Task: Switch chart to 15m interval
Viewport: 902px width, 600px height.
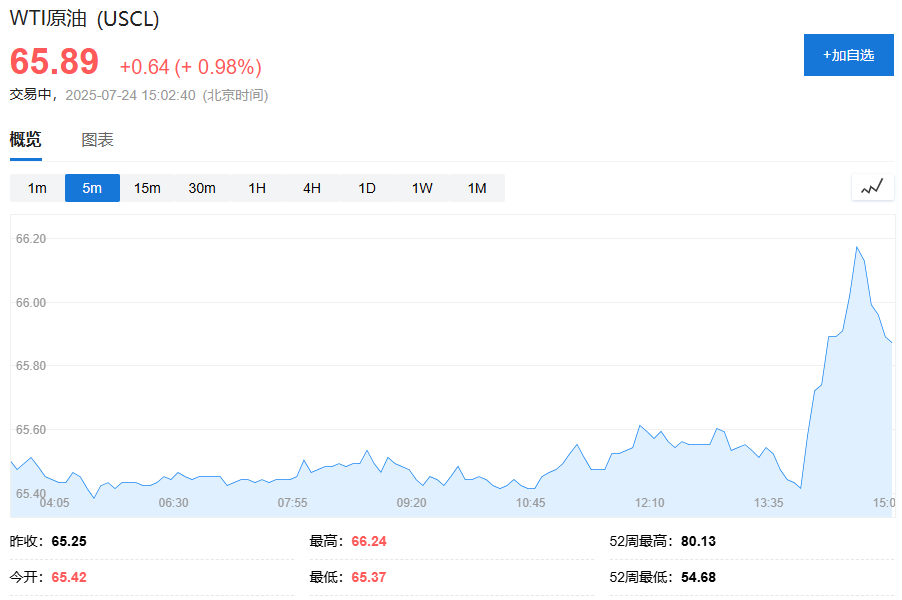Action: pos(147,188)
